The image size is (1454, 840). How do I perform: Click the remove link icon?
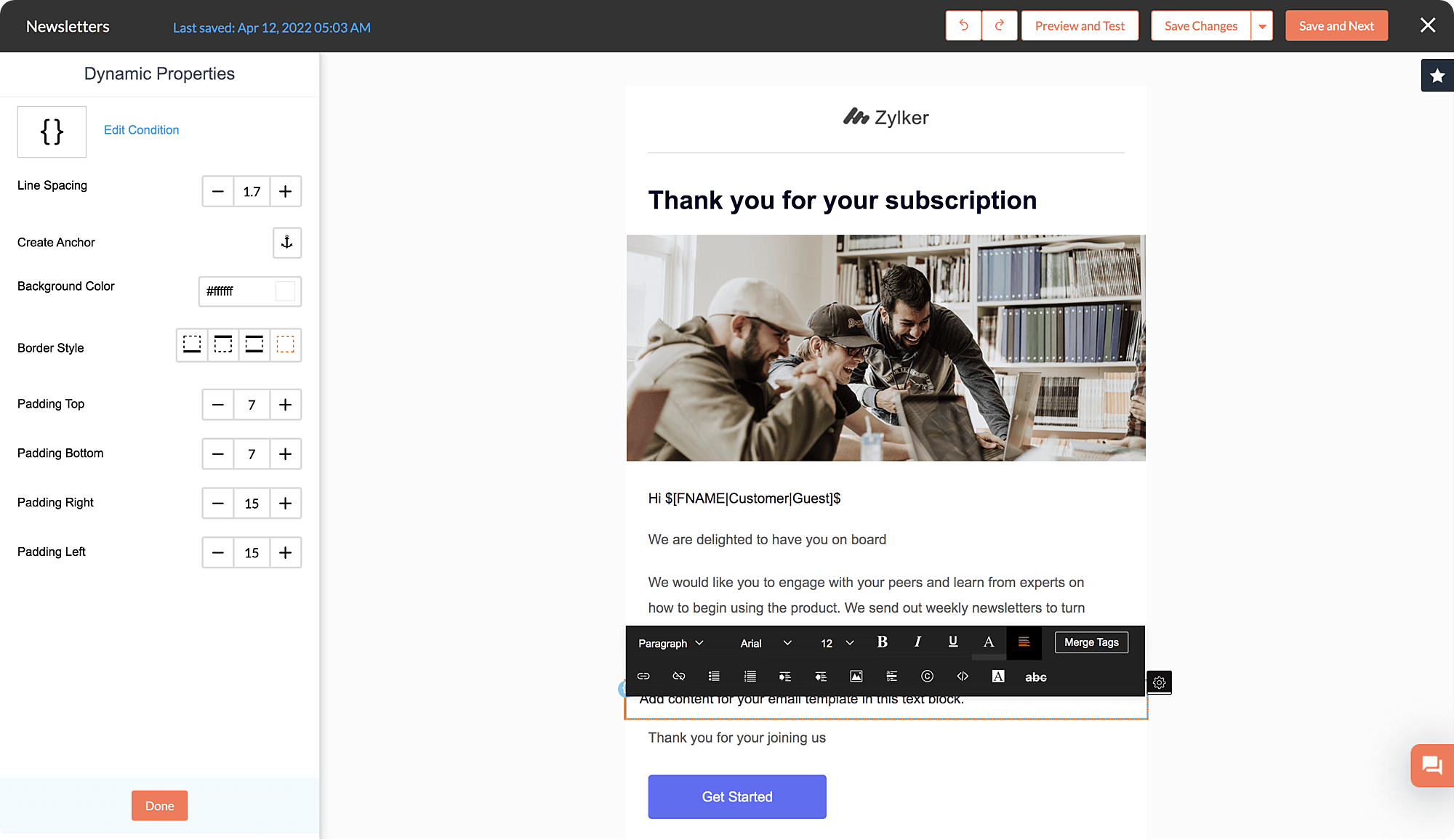679,677
